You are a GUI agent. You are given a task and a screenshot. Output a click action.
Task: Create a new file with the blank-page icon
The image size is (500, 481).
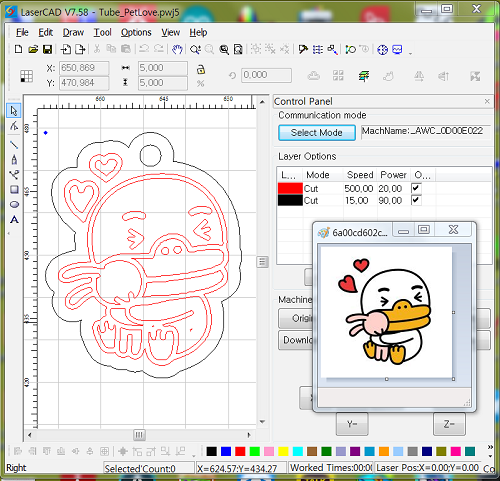click(x=19, y=49)
